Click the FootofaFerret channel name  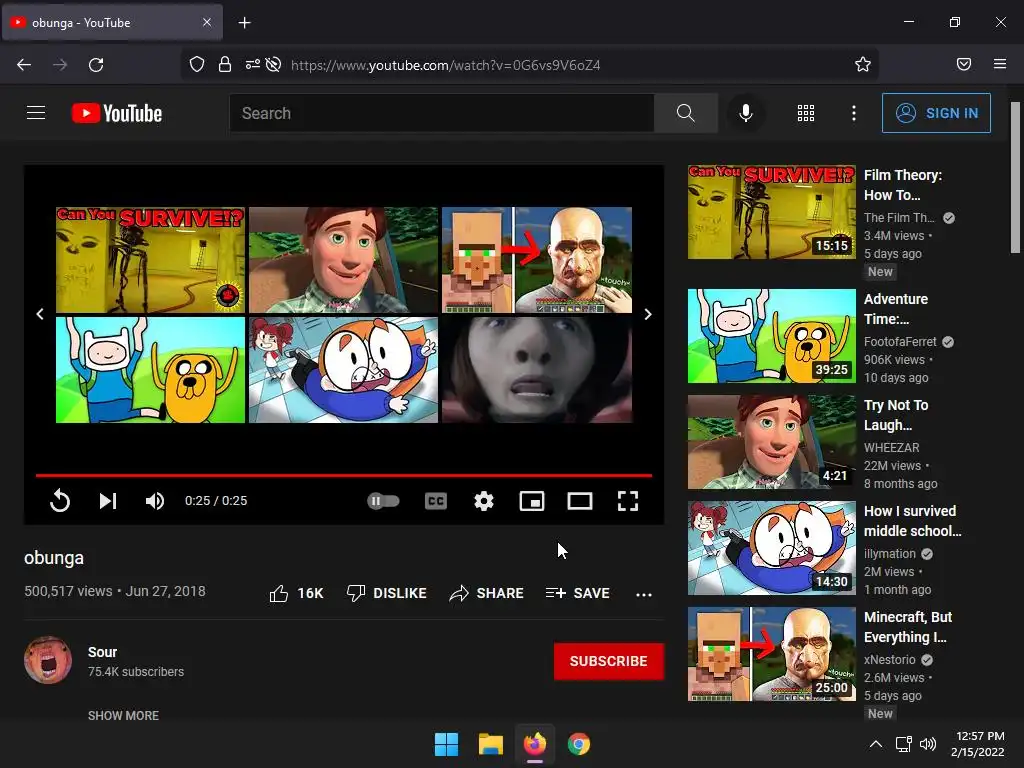coord(900,342)
